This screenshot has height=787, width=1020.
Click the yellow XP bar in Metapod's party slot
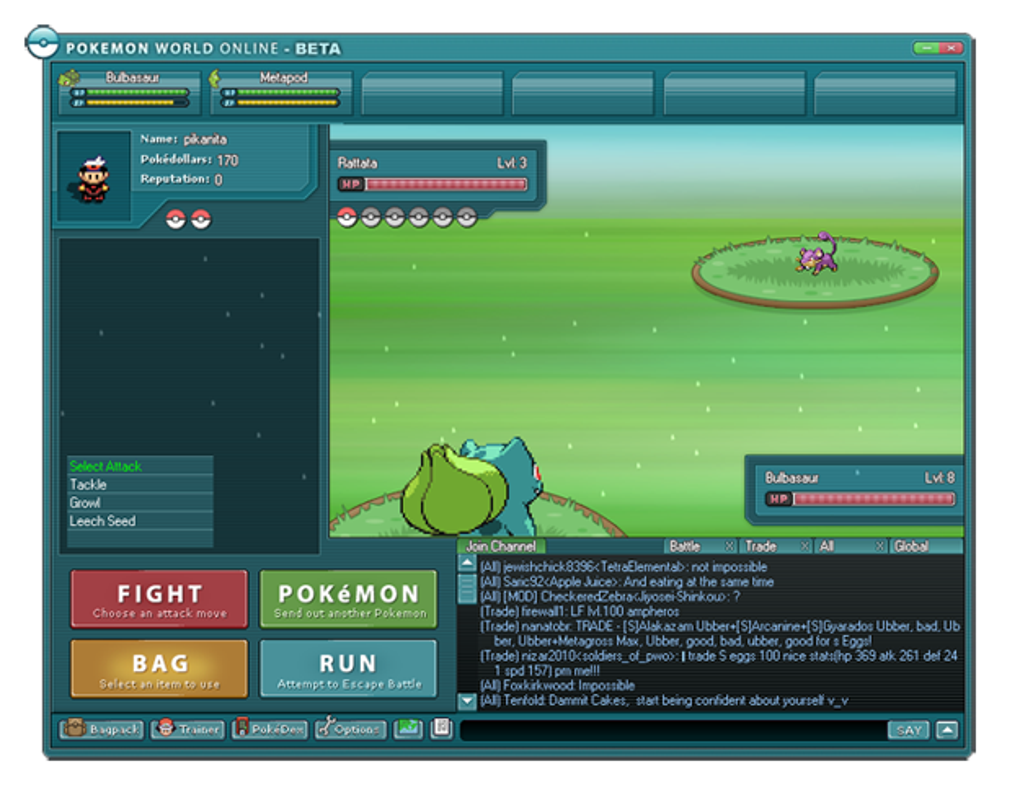[x=281, y=103]
